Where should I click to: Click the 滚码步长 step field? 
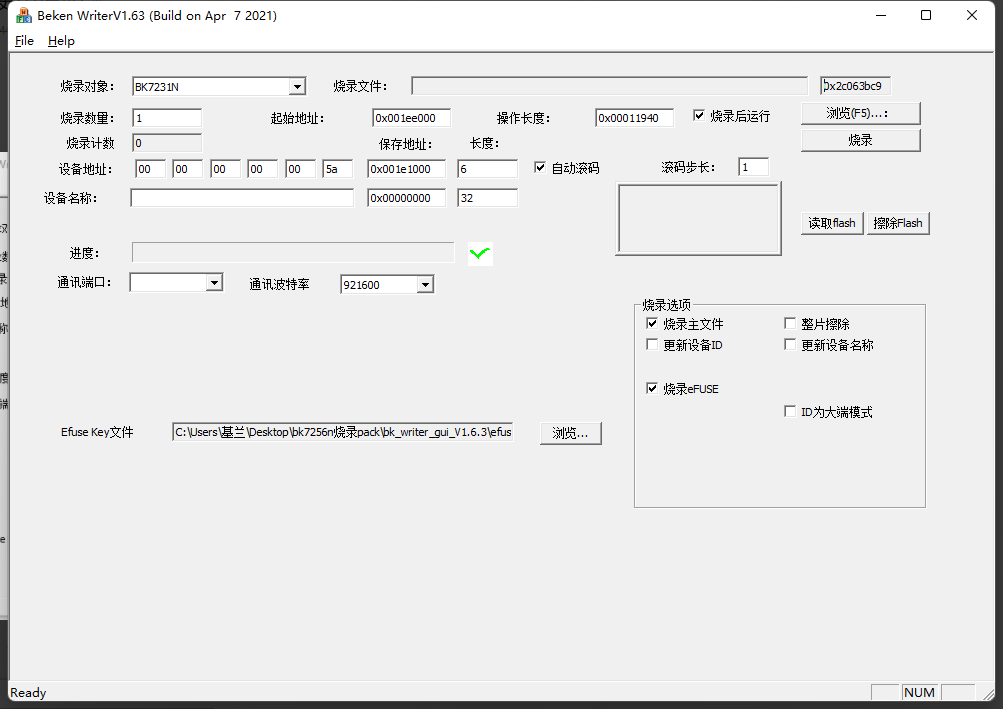(753, 167)
